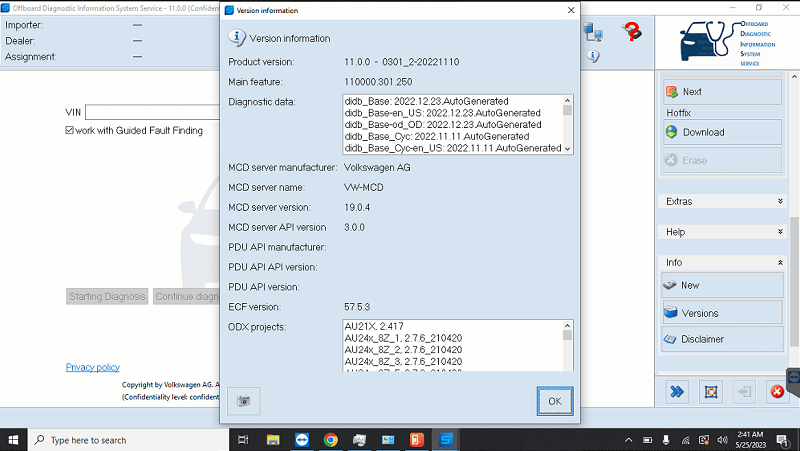Click the logout door icon
The image size is (800, 451).
pyautogui.click(x=744, y=391)
